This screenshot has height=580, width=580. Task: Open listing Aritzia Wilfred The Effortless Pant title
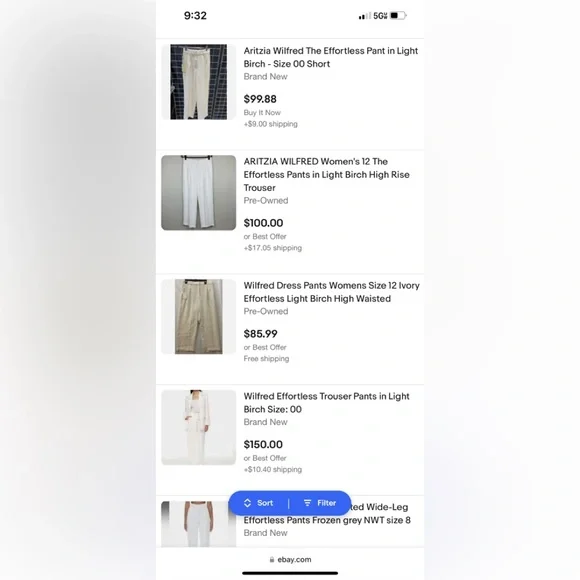331,57
